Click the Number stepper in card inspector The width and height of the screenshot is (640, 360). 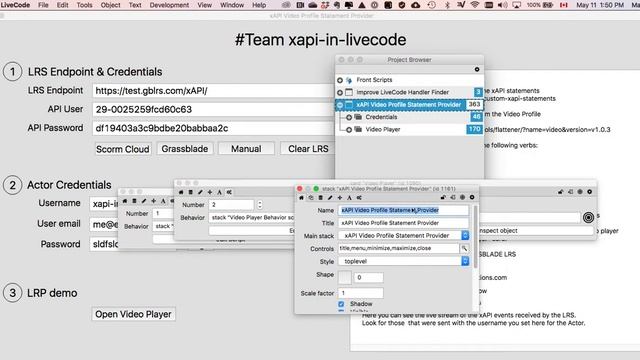coord(260,204)
